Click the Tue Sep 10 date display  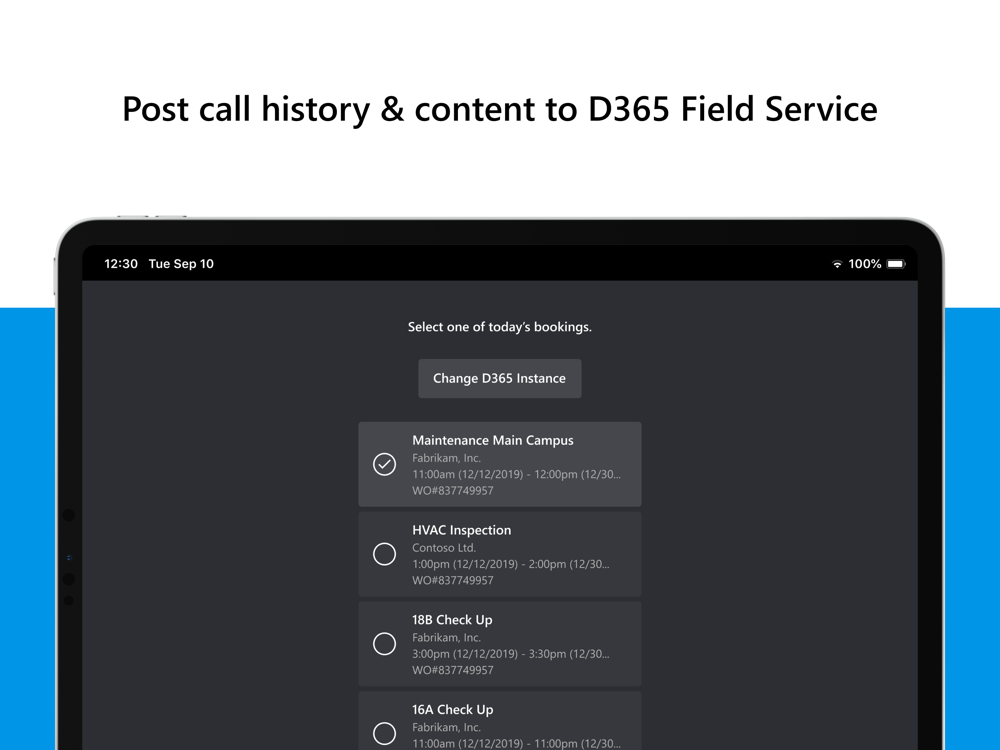tap(181, 264)
